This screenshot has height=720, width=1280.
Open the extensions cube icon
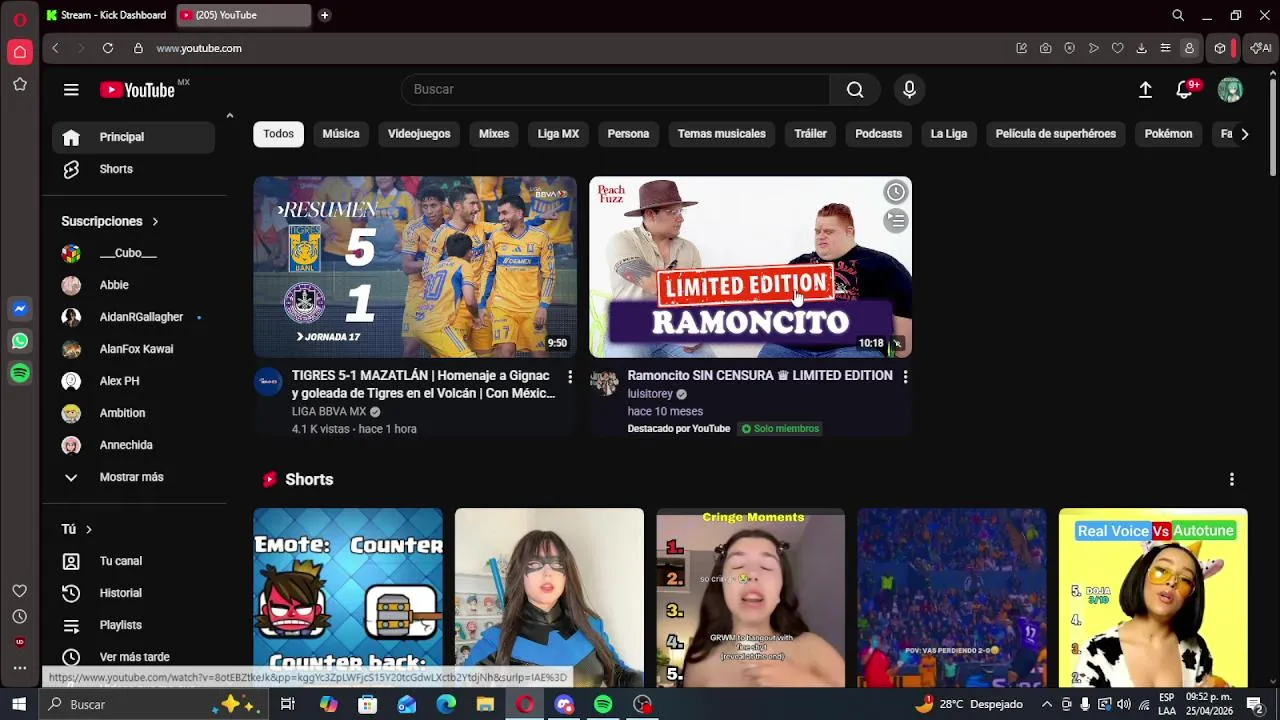[x=1220, y=48]
